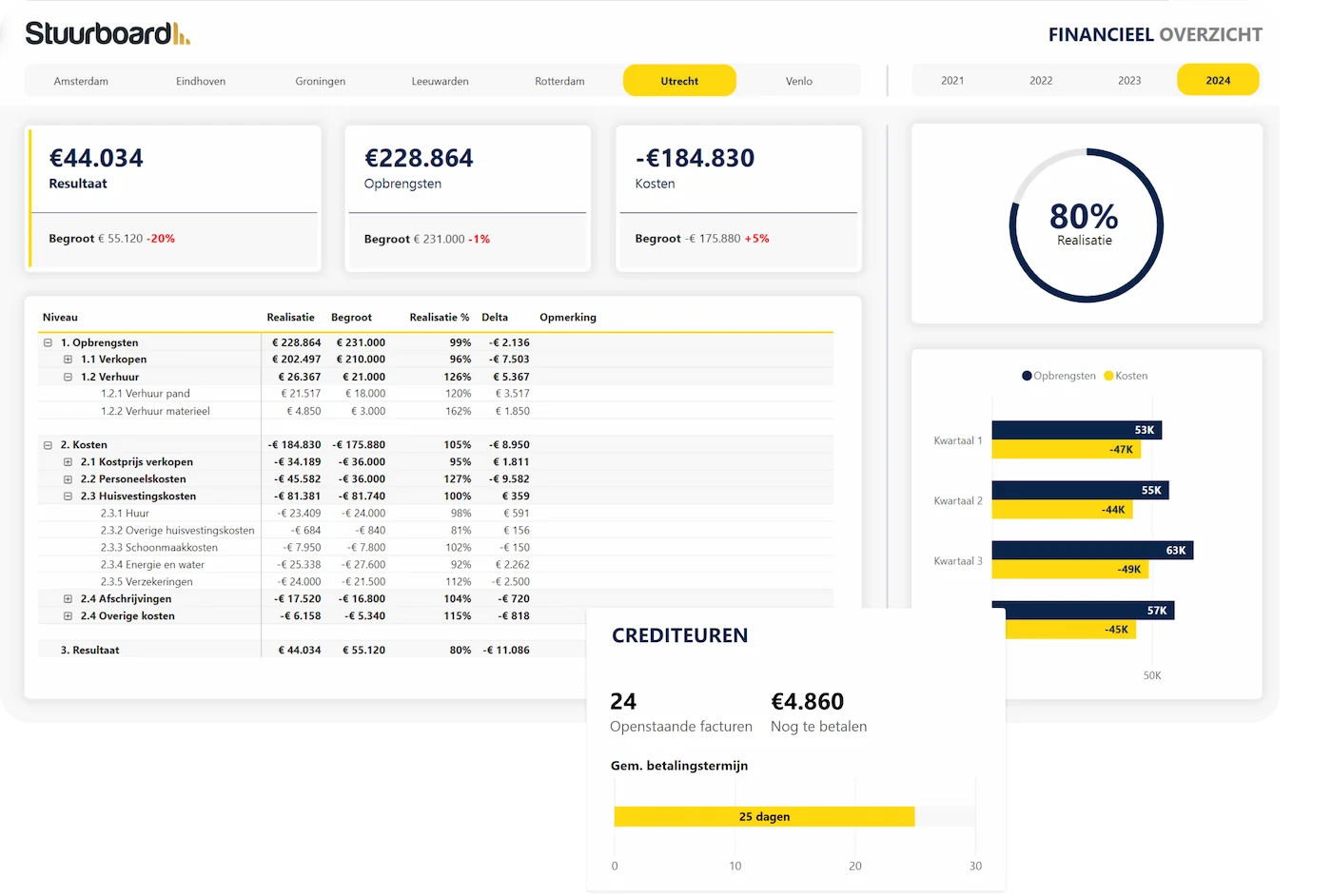Click the Begroot -€ 175.880 +5% text
The width and height of the screenshot is (1332, 896).
click(x=702, y=239)
